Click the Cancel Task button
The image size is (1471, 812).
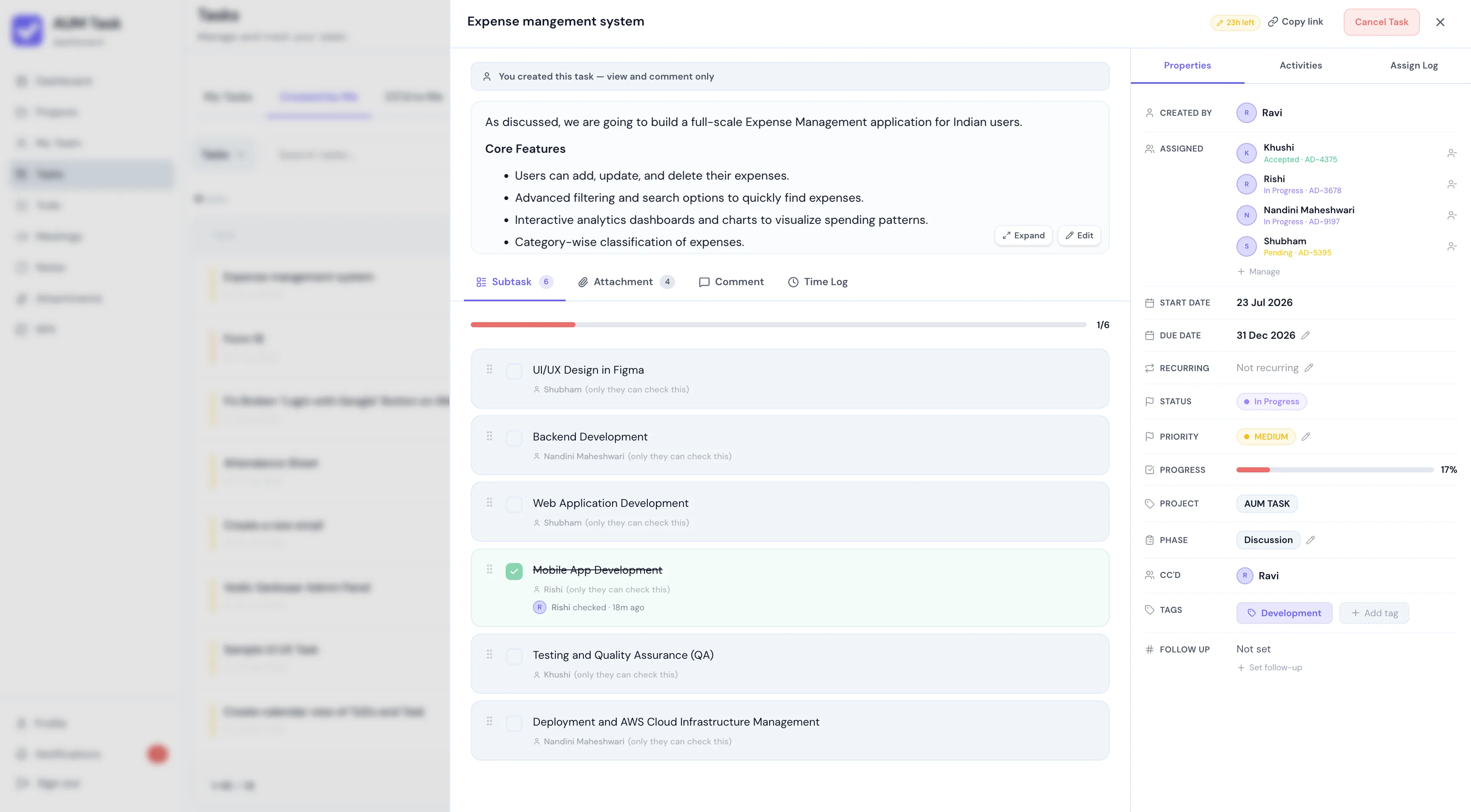pyautogui.click(x=1381, y=22)
